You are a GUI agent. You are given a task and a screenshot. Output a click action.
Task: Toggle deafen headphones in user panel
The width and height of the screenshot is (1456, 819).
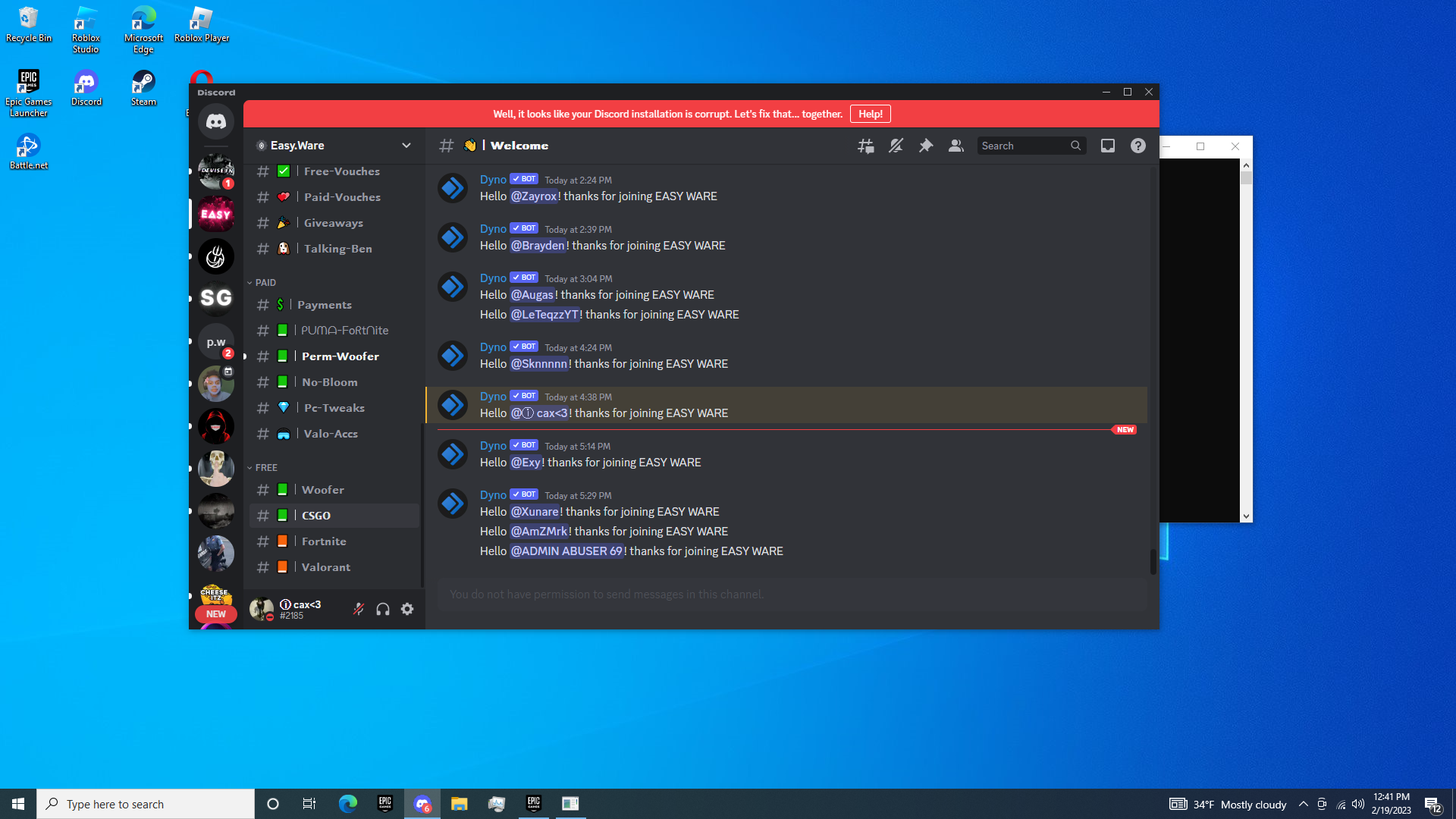(x=383, y=609)
